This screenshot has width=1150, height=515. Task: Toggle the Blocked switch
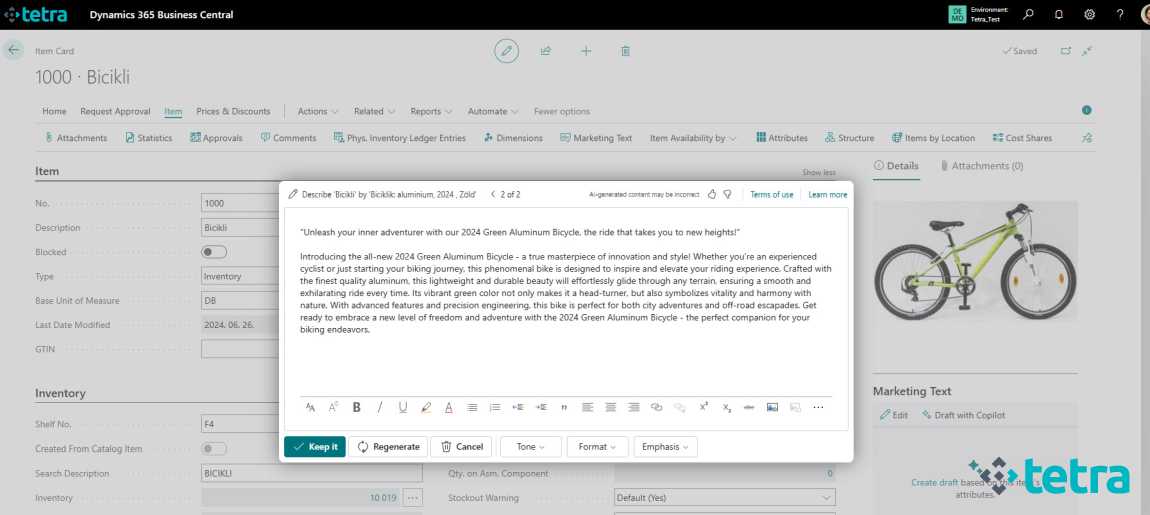(214, 252)
